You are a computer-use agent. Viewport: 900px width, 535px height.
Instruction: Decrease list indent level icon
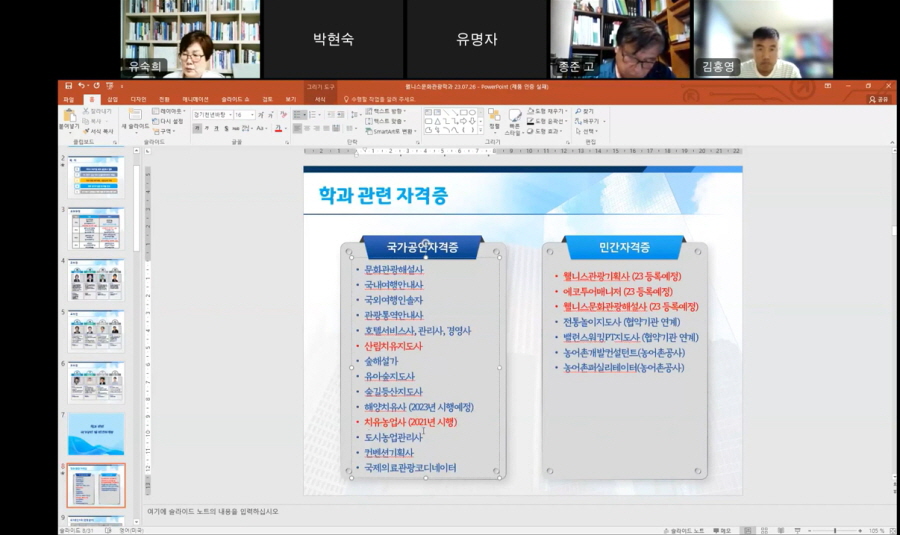point(331,115)
